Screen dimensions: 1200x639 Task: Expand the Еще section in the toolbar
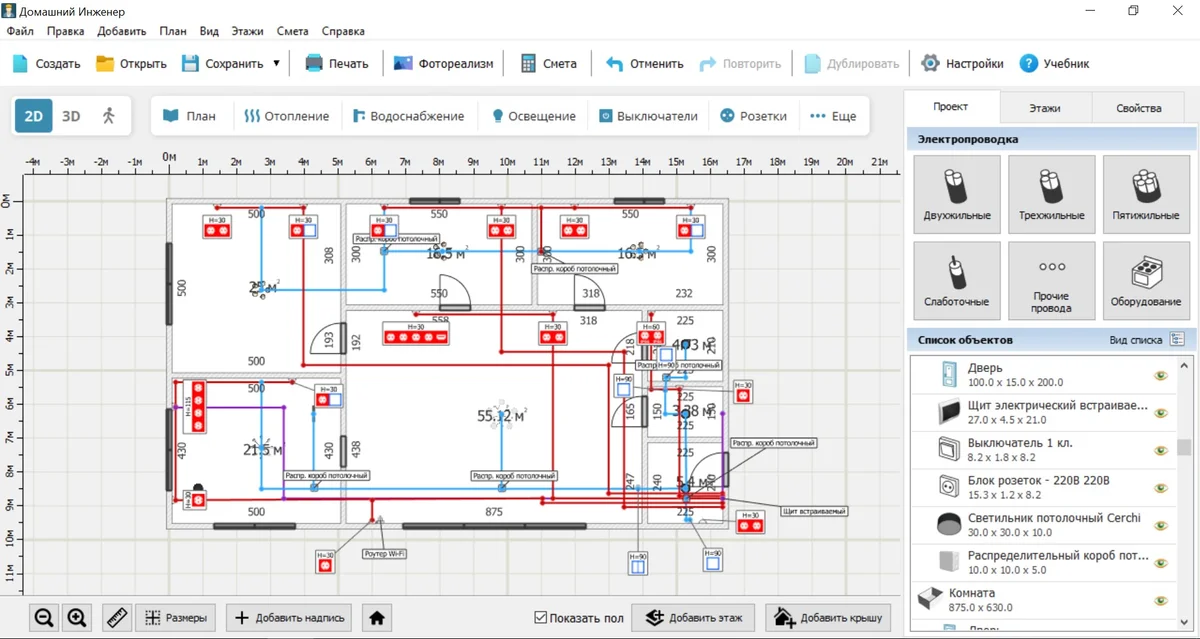pos(833,116)
